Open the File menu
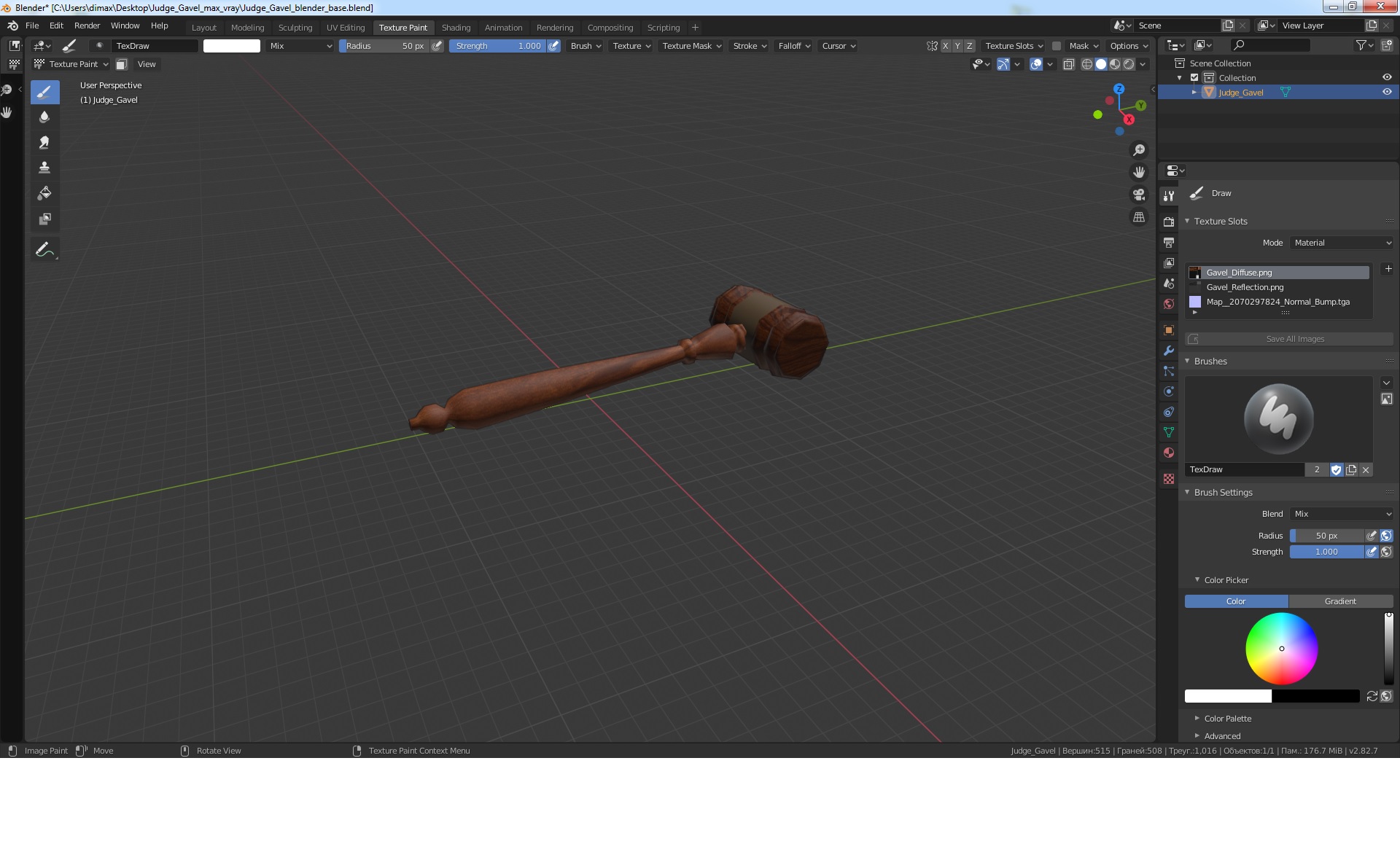1400x844 pixels. tap(32, 26)
